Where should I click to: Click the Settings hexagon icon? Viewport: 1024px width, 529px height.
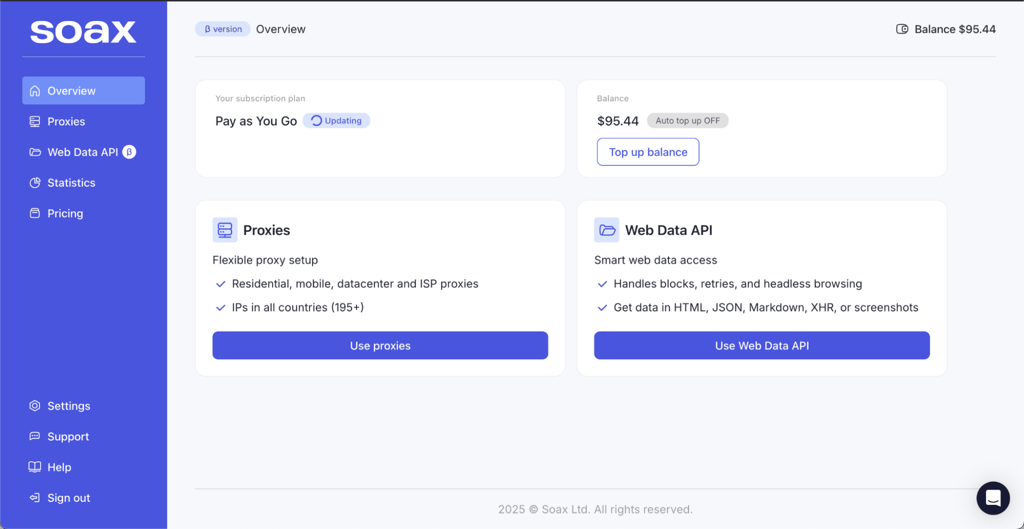pos(35,406)
